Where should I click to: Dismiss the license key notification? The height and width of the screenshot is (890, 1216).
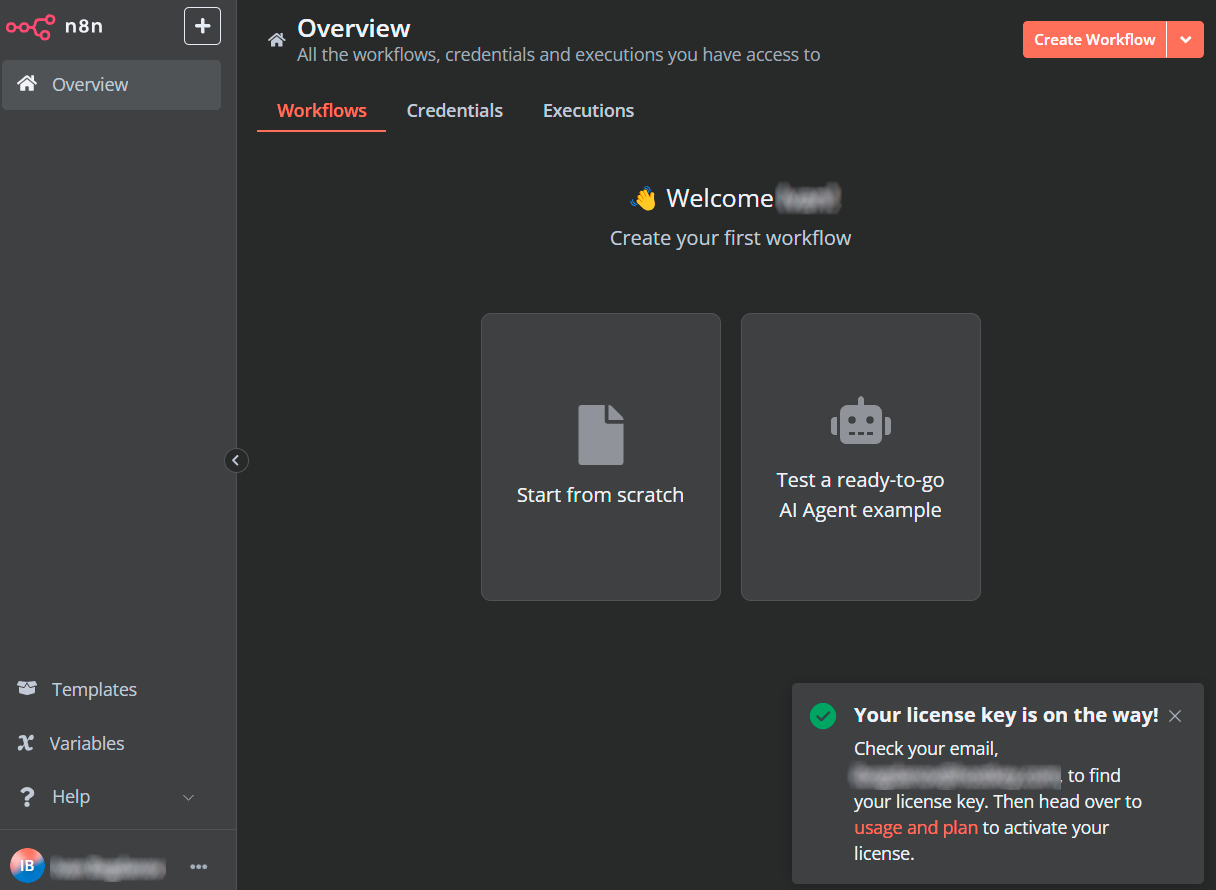(1175, 716)
